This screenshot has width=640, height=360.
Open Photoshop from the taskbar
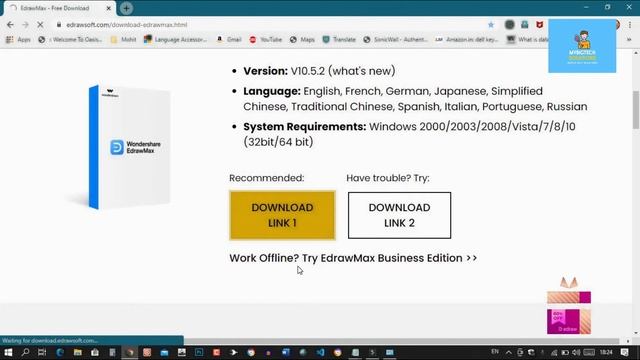point(199,352)
